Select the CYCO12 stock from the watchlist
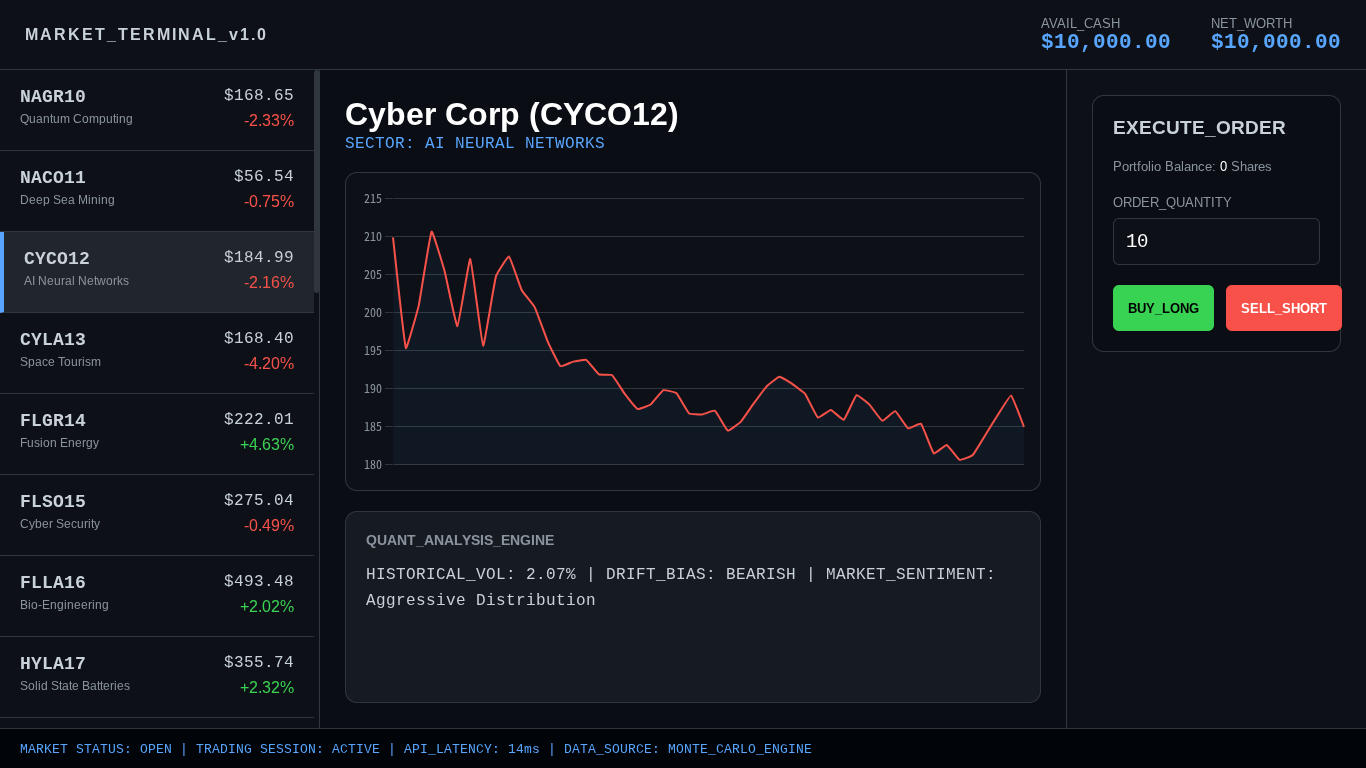Screen dimensions: 1366x768 coord(156,270)
